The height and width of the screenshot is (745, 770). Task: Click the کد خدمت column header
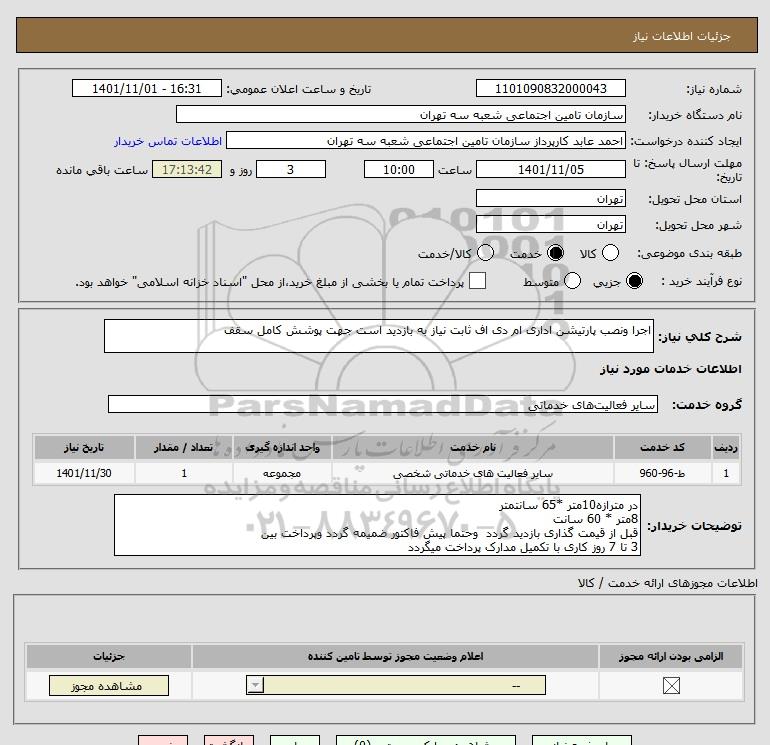tap(662, 447)
